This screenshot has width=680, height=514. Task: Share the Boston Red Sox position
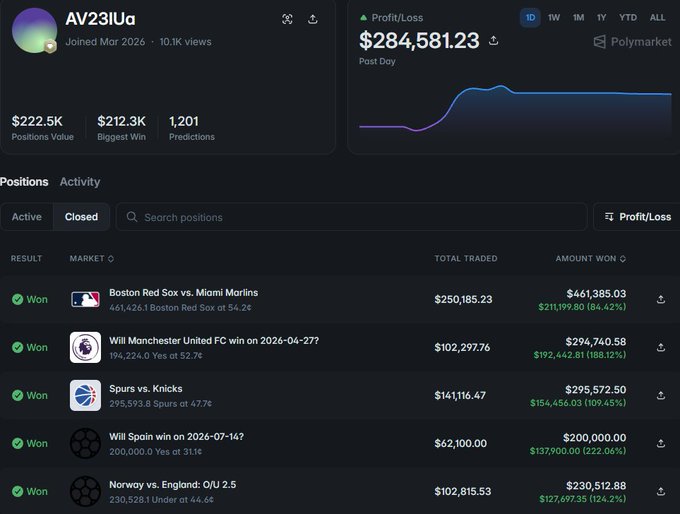click(660, 299)
